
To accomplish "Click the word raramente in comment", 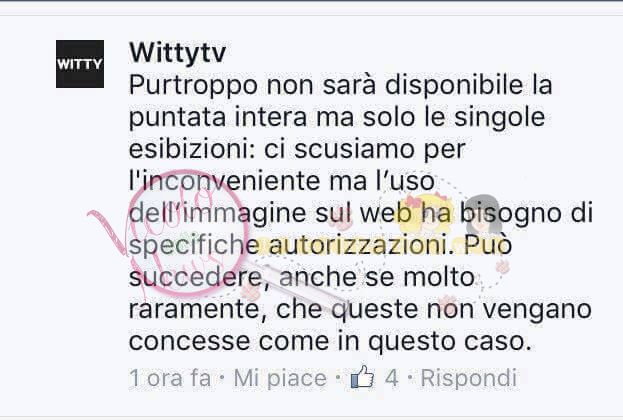I will (197, 310).
